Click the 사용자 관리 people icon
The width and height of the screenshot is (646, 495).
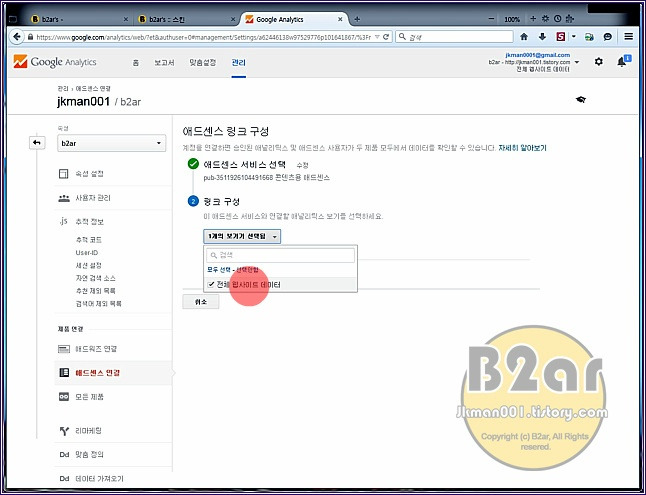pyautogui.click(x=64, y=198)
